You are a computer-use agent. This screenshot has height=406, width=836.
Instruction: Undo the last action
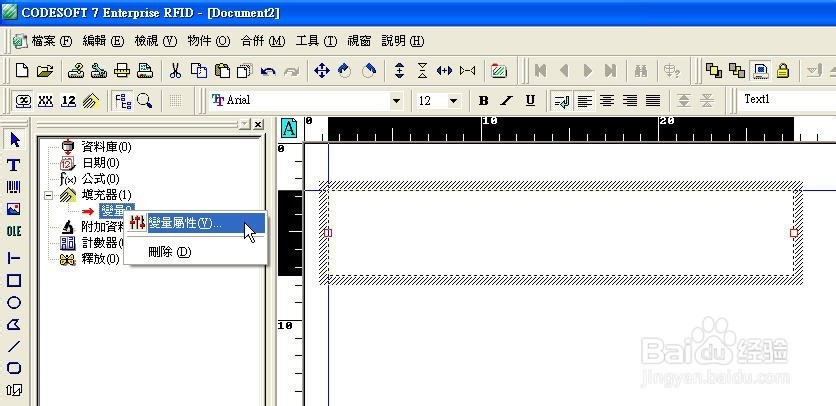pyautogui.click(x=268, y=71)
